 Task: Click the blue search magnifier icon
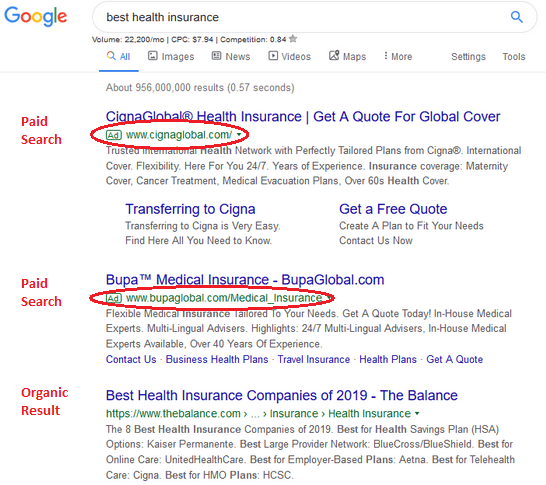[516, 17]
